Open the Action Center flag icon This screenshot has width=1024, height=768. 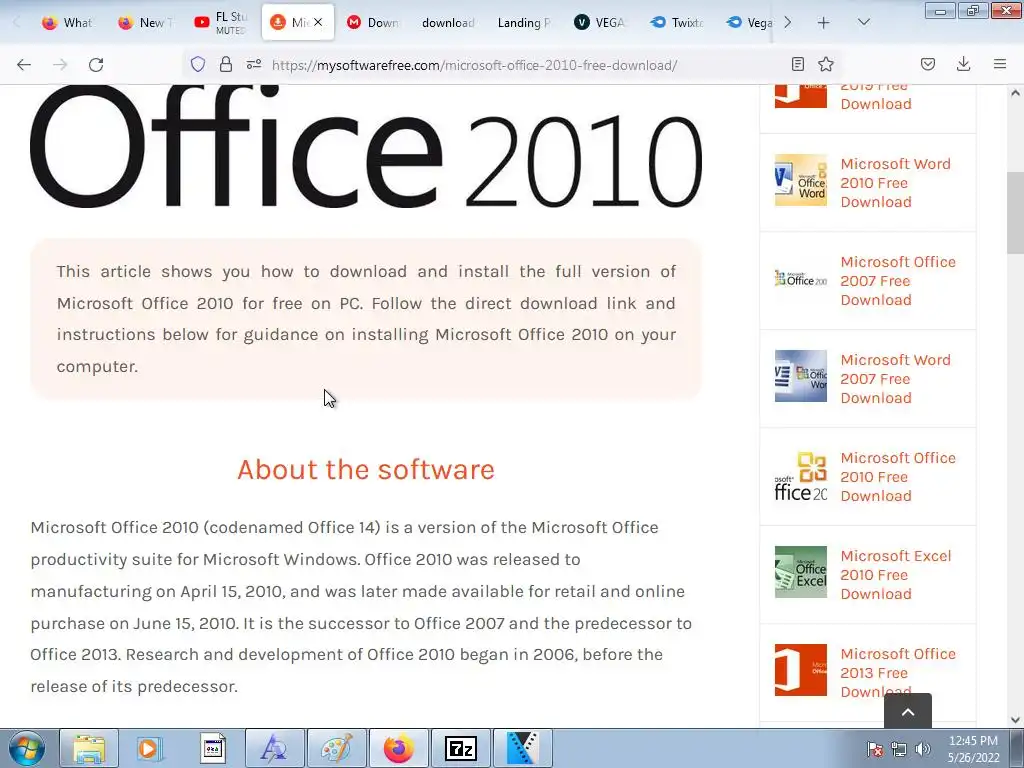coord(875,749)
